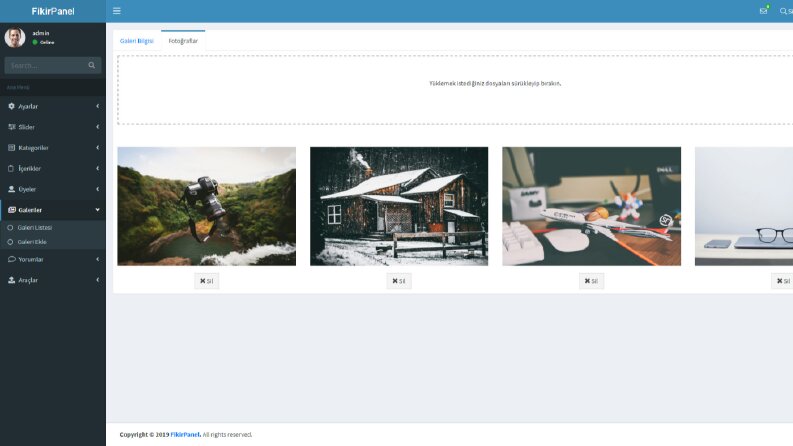Image resolution: width=793 pixels, height=446 pixels.
Task: Click the Kategoriler menu label
Action: point(33,148)
